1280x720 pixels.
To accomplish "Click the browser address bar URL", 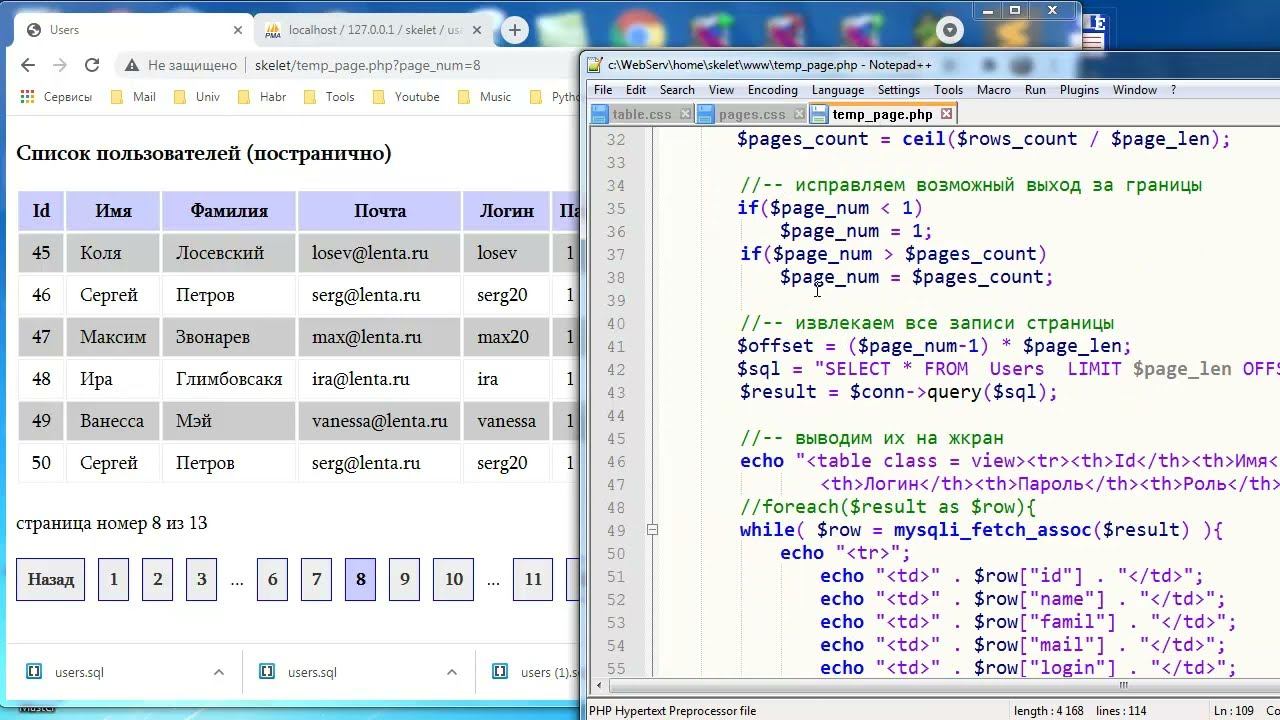I will click(367, 66).
